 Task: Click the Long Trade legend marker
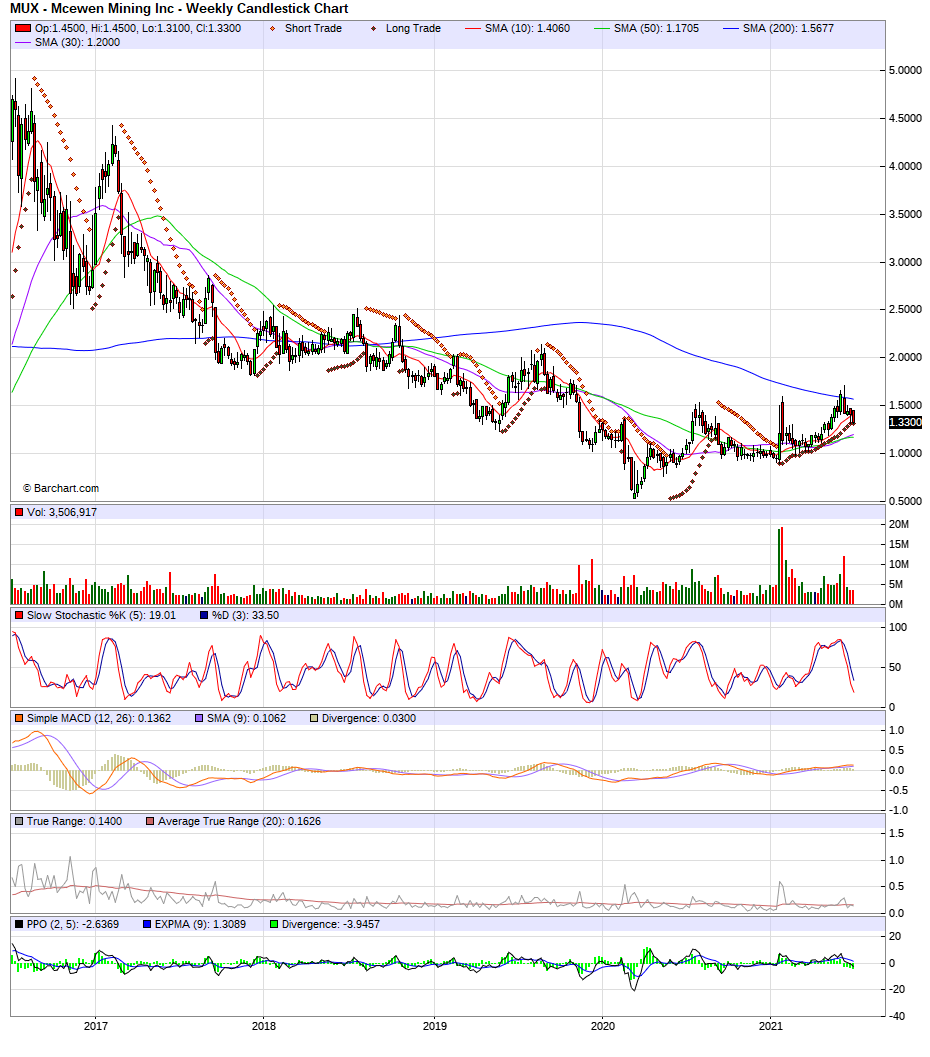coord(374,28)
